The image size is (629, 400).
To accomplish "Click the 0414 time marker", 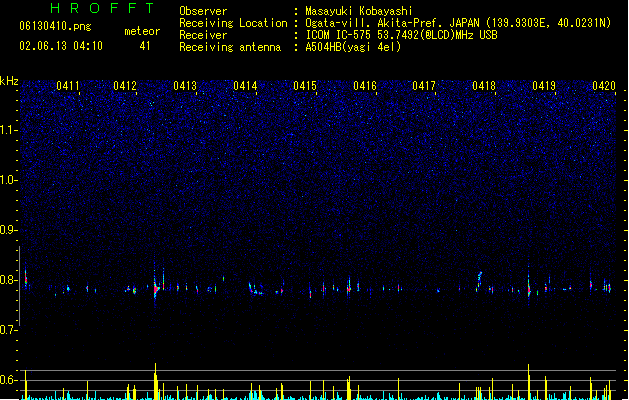I will pyautogui.click(x=245, y=86).
